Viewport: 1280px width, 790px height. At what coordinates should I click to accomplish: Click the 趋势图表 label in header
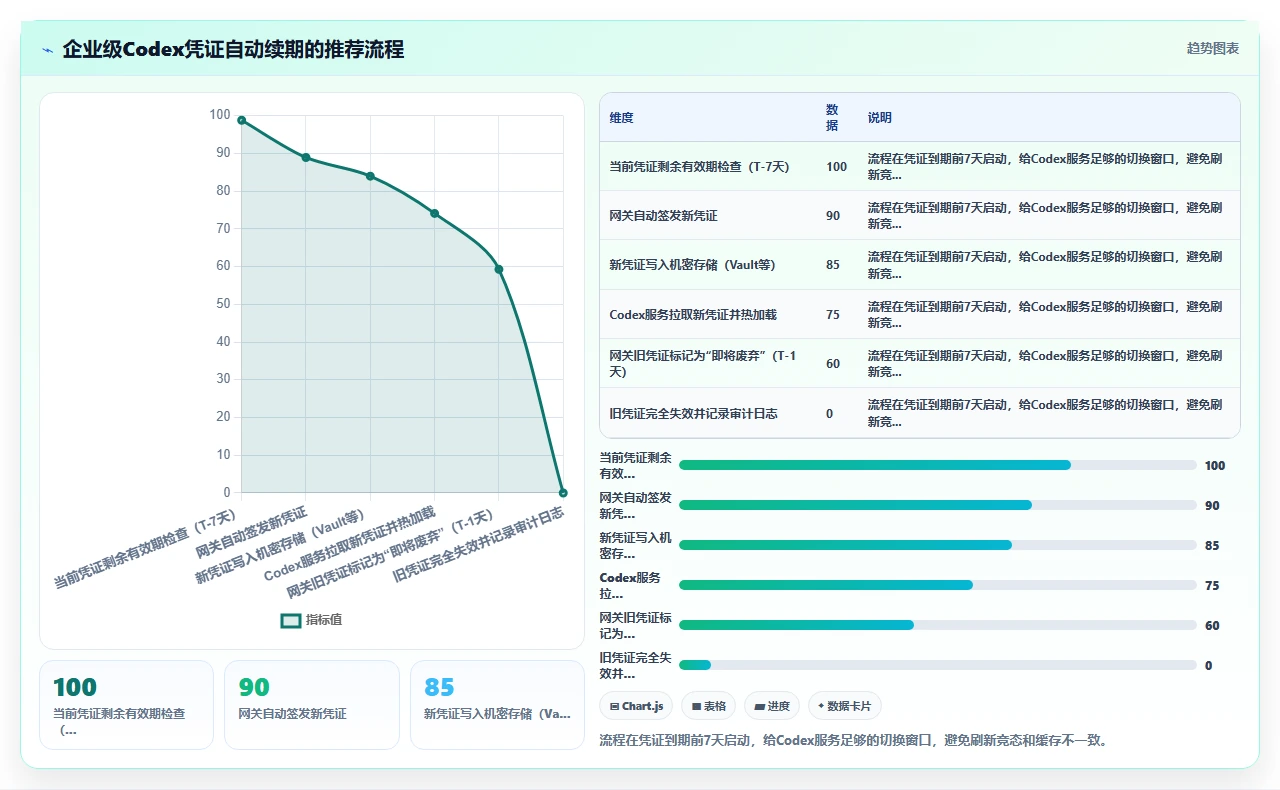coord(1213,48)
